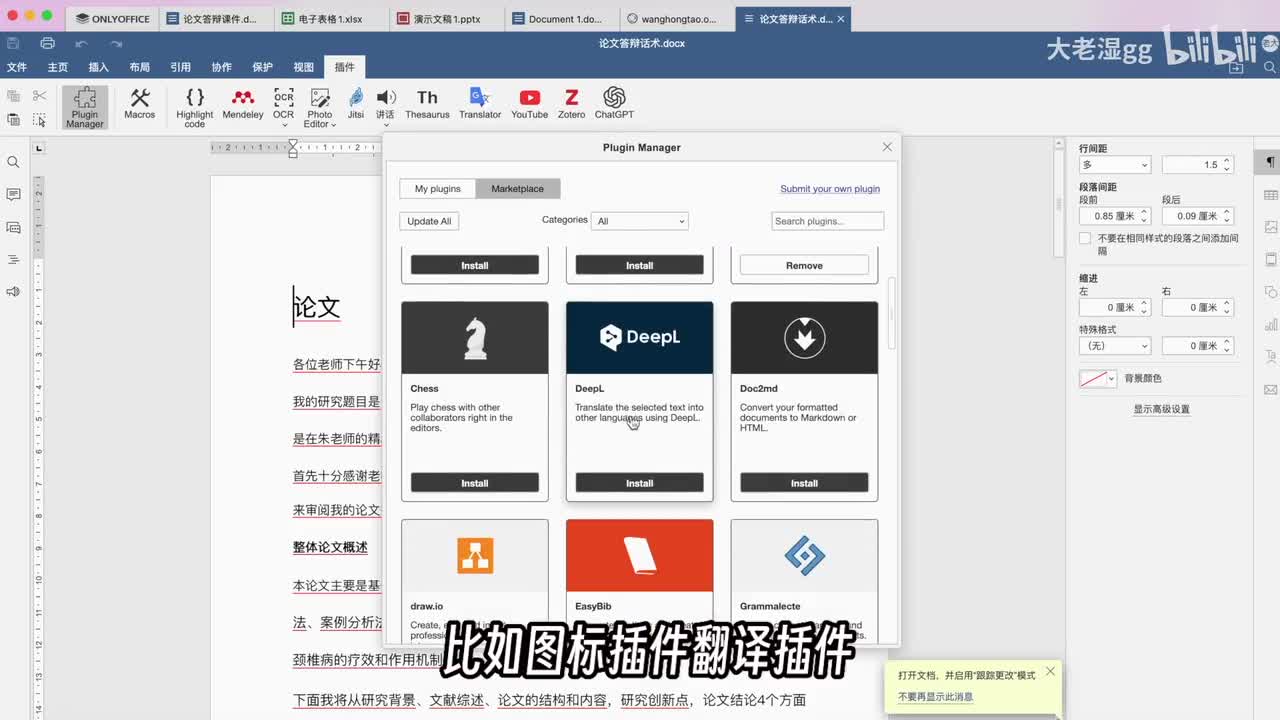Open the line spacing type dropdown
This screenshot has width=1280, height=720.
coord(1114,165)
